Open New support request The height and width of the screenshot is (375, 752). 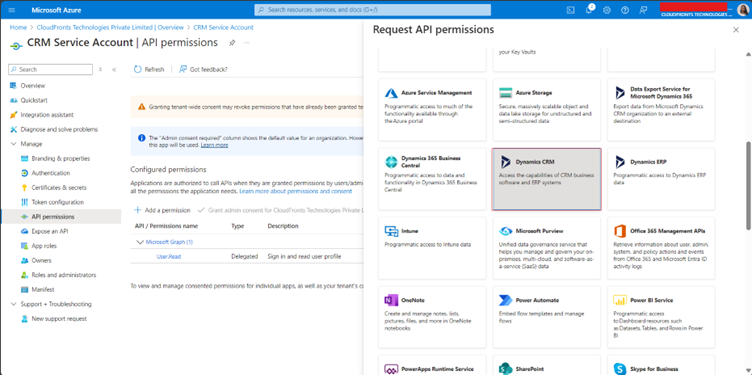[59, 319]
